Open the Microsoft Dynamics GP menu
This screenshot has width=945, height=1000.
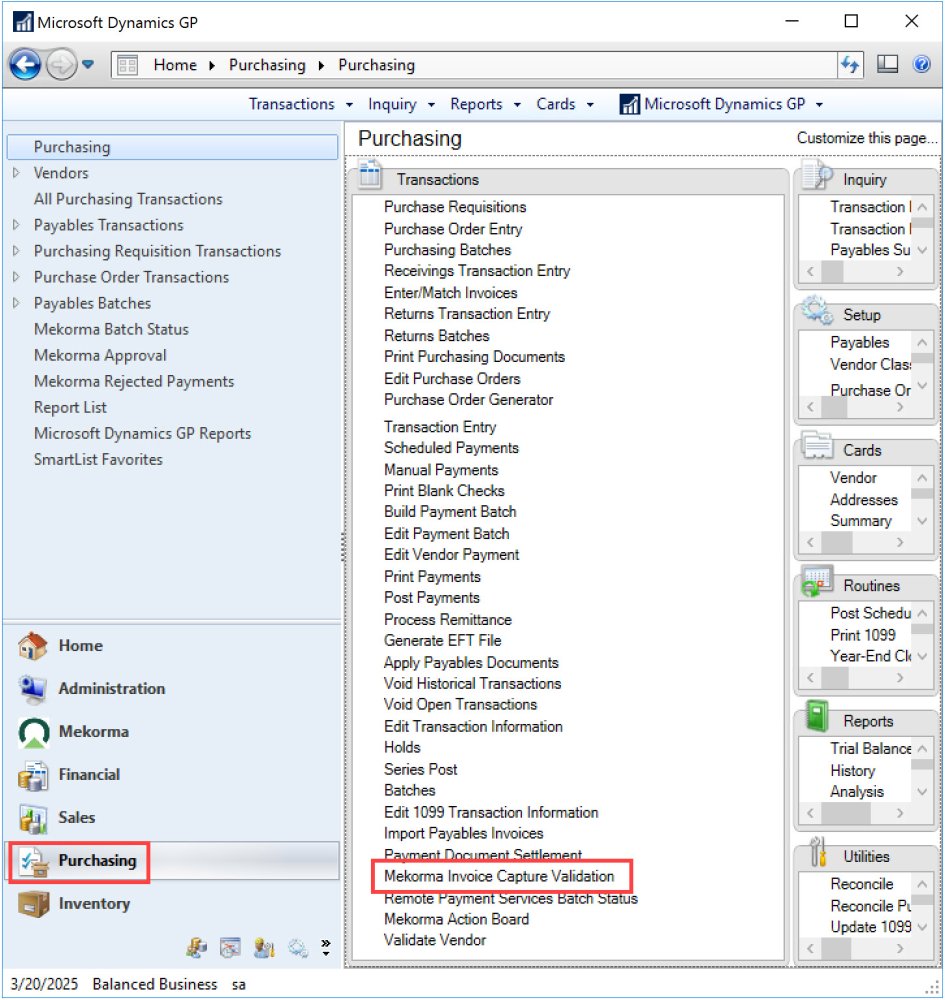721,104
